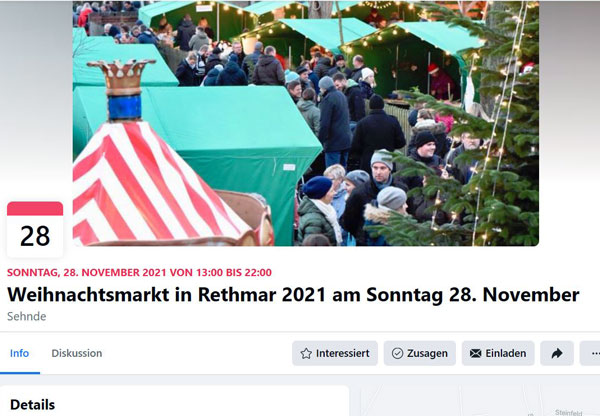Image resolution: width=600 pixels, height=416 pixels.
Task: Open the map preview near Steinfeld
Action: tap(475, 400)
